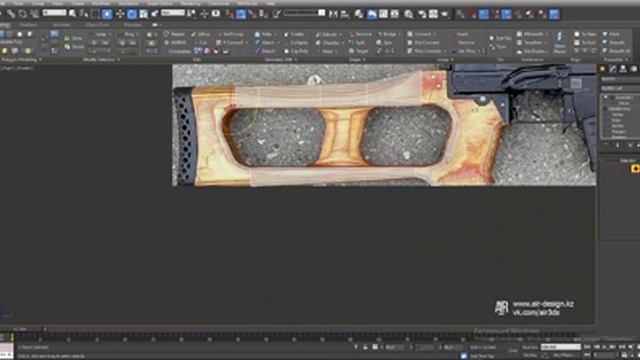
Task: Expand the Edges ribbon panel
Action: pyautogui.click(x=356, y=60)
